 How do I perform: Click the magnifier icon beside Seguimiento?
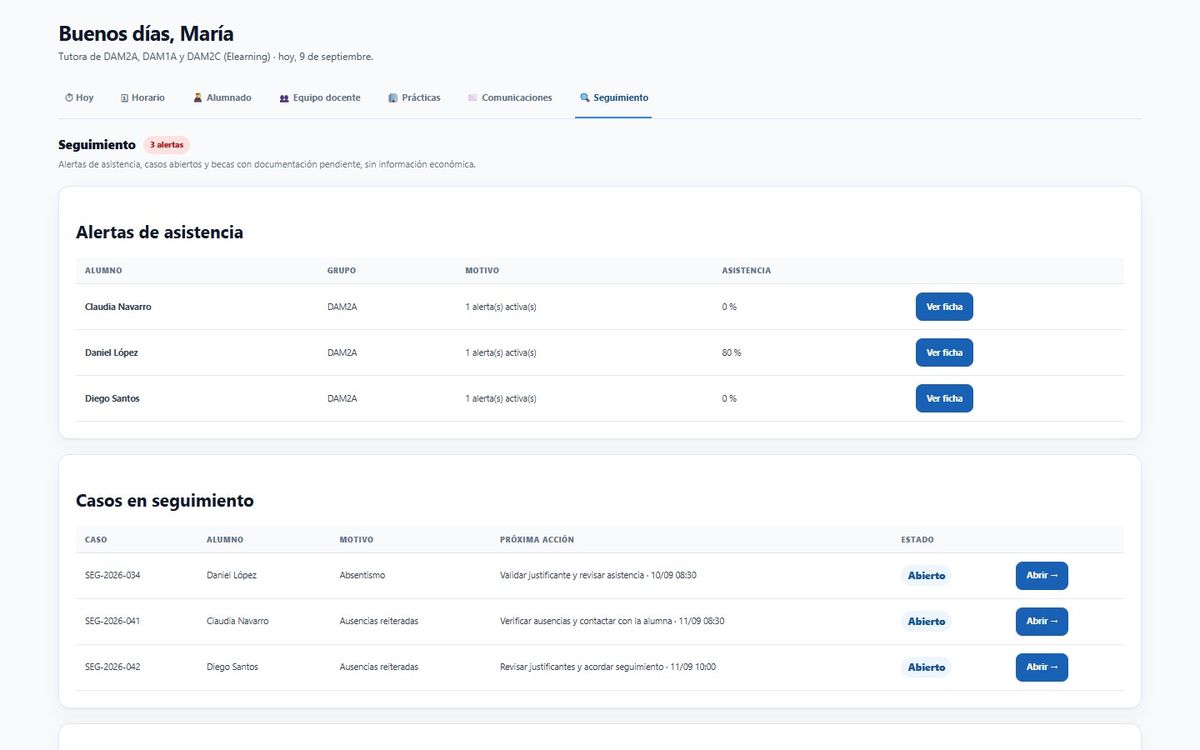click(585, 98)
